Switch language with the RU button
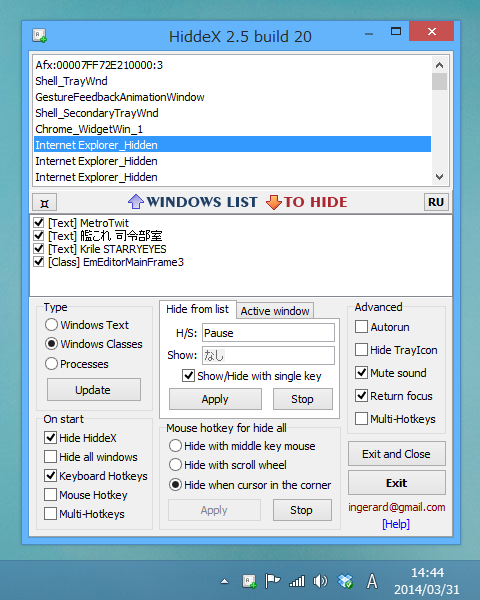The width and height of the screenshot is (480, 600). [x=436, y=202]
